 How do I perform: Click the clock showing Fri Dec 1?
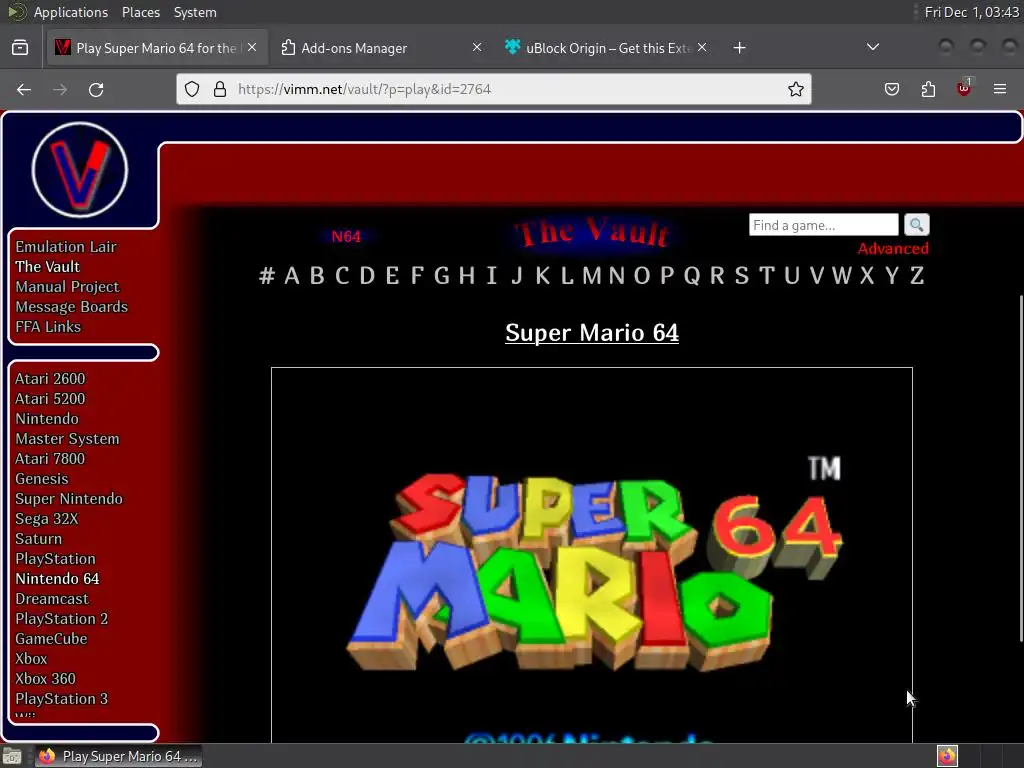click(971, 12)
